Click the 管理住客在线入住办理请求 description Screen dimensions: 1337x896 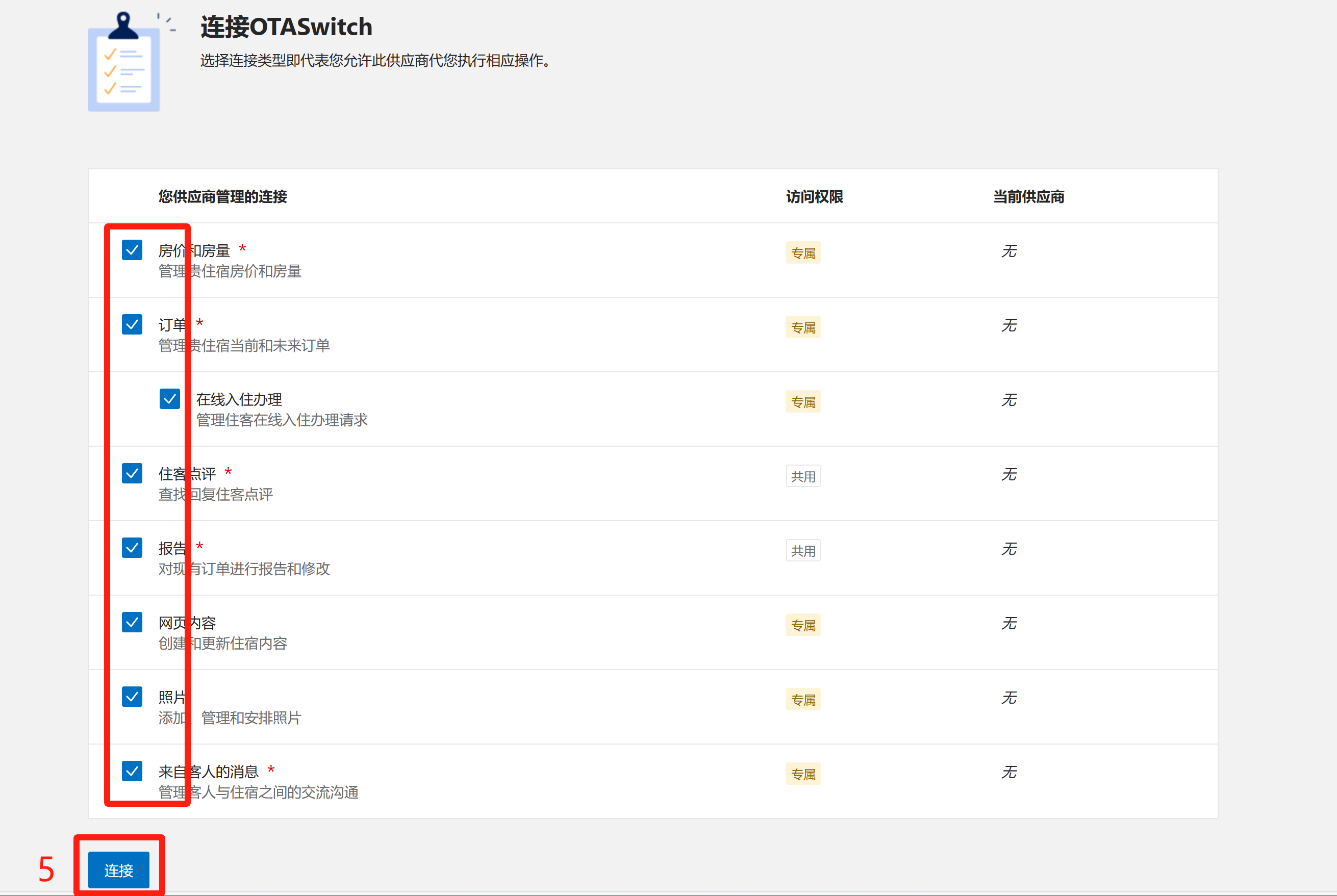pyautogui.click(x=282, y=420)
